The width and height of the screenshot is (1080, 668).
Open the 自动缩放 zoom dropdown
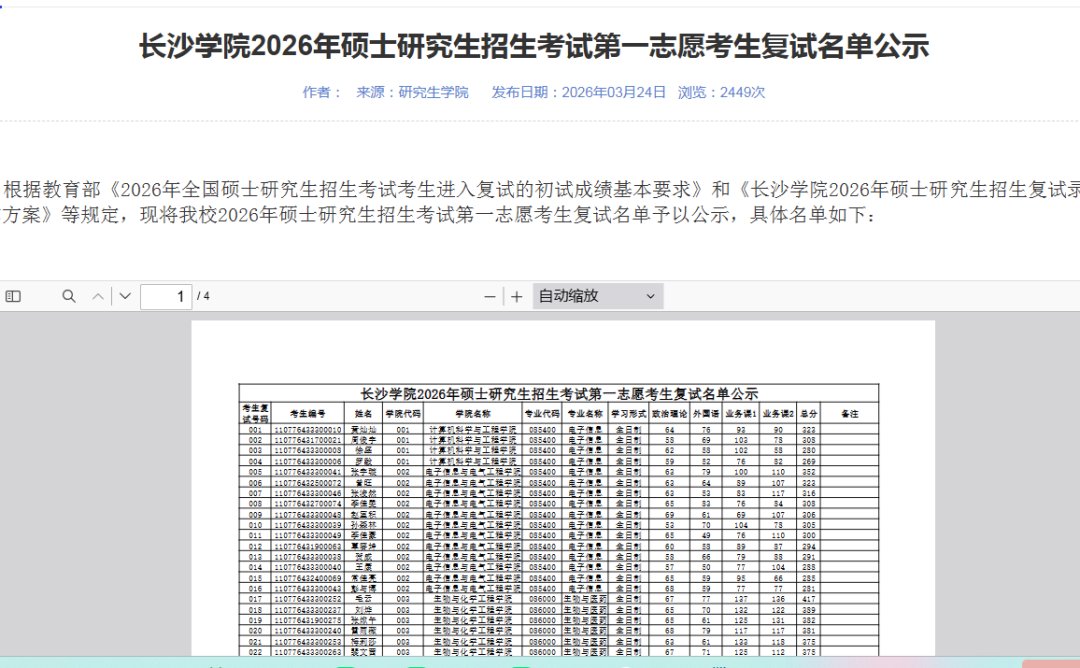(597, 296)
